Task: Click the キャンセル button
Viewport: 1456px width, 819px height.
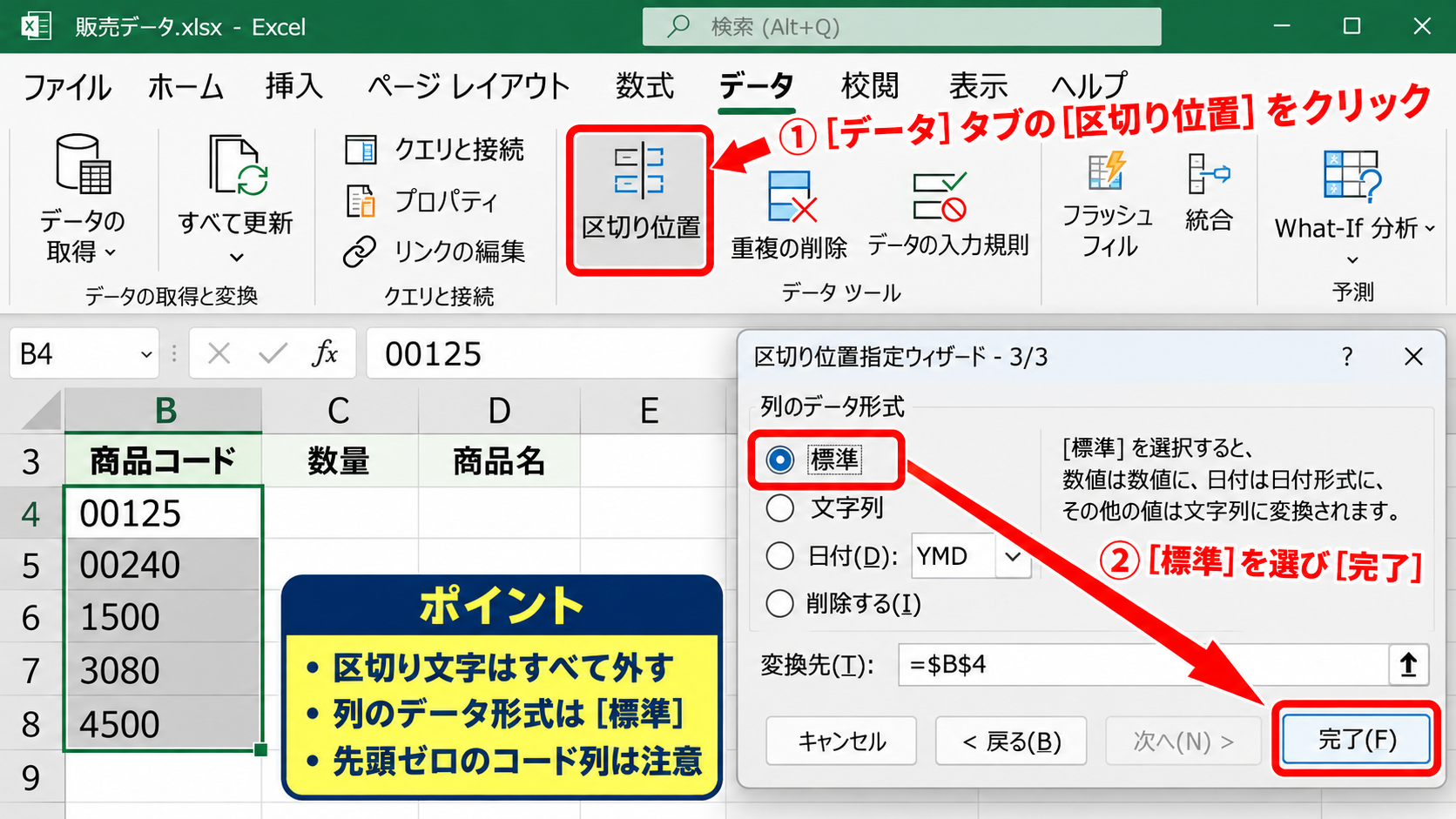Action: point(841,741)
